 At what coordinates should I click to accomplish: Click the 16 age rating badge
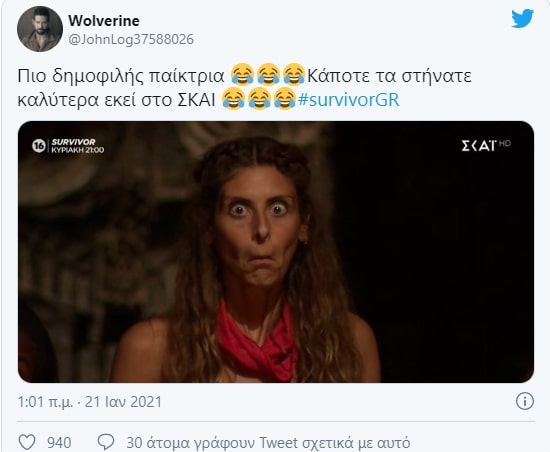point(39,146)
